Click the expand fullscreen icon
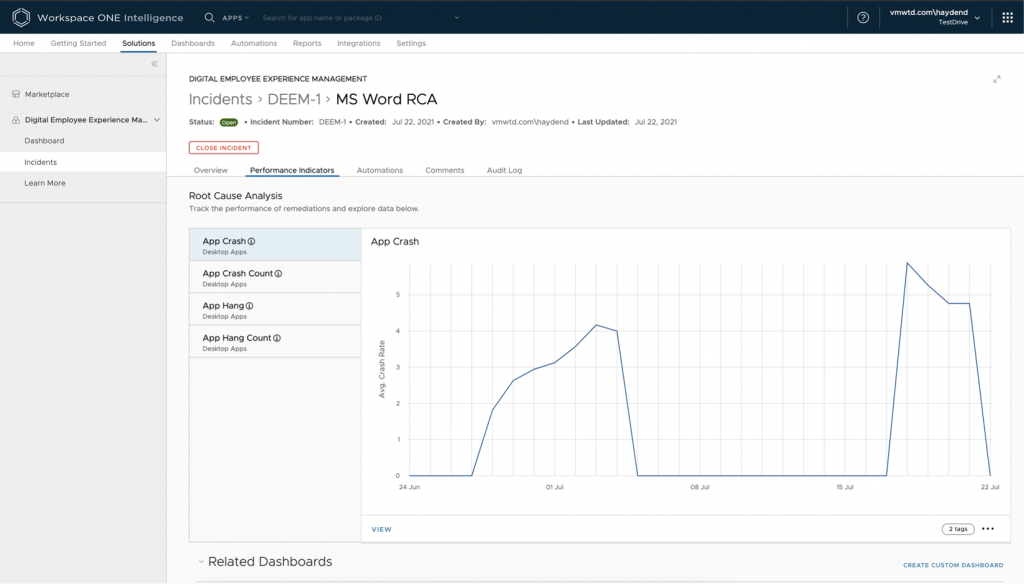This screenshot has width=1024, height=586. click(996, 79)
